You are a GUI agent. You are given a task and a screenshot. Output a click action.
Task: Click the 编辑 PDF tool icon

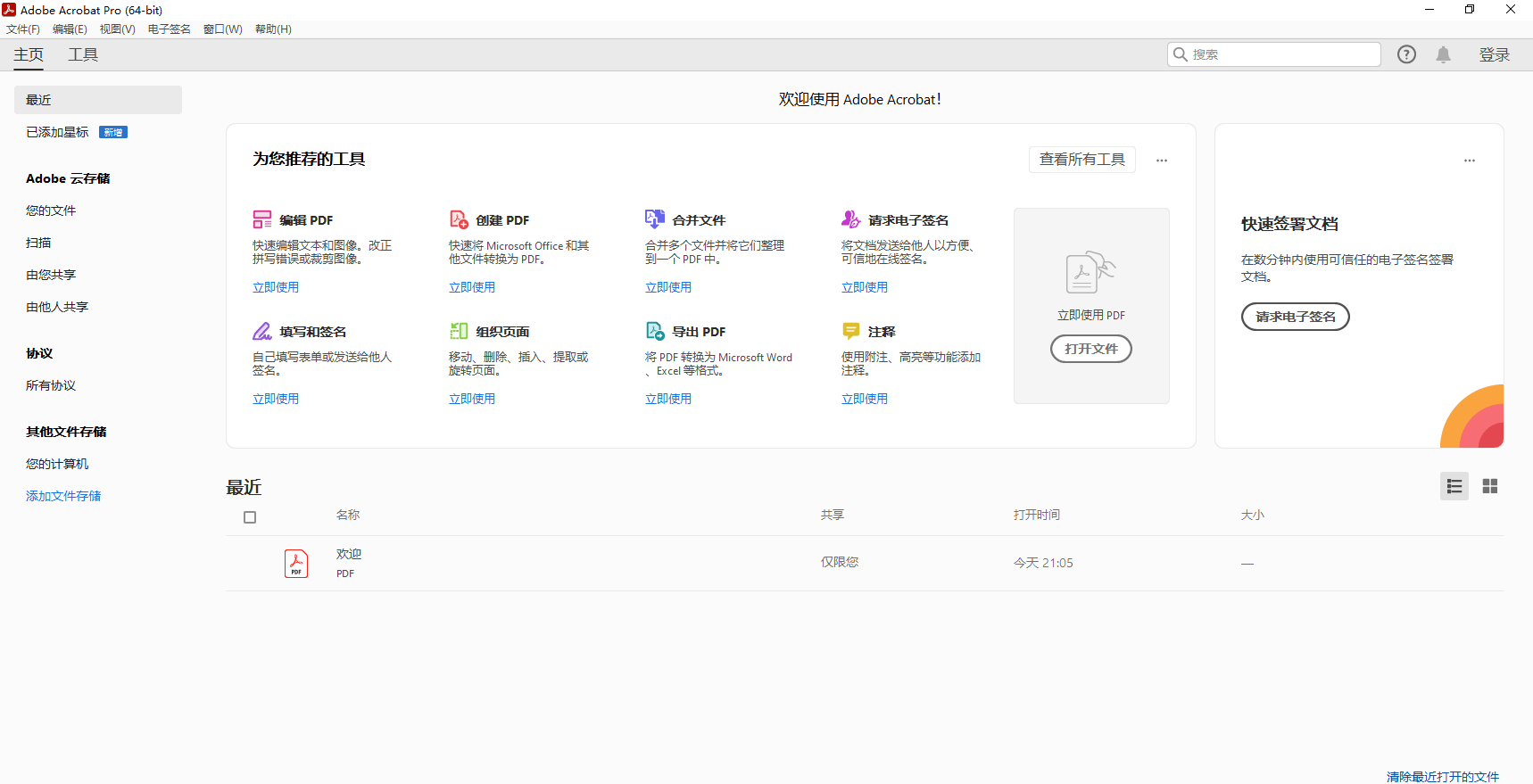click(262, 219)
